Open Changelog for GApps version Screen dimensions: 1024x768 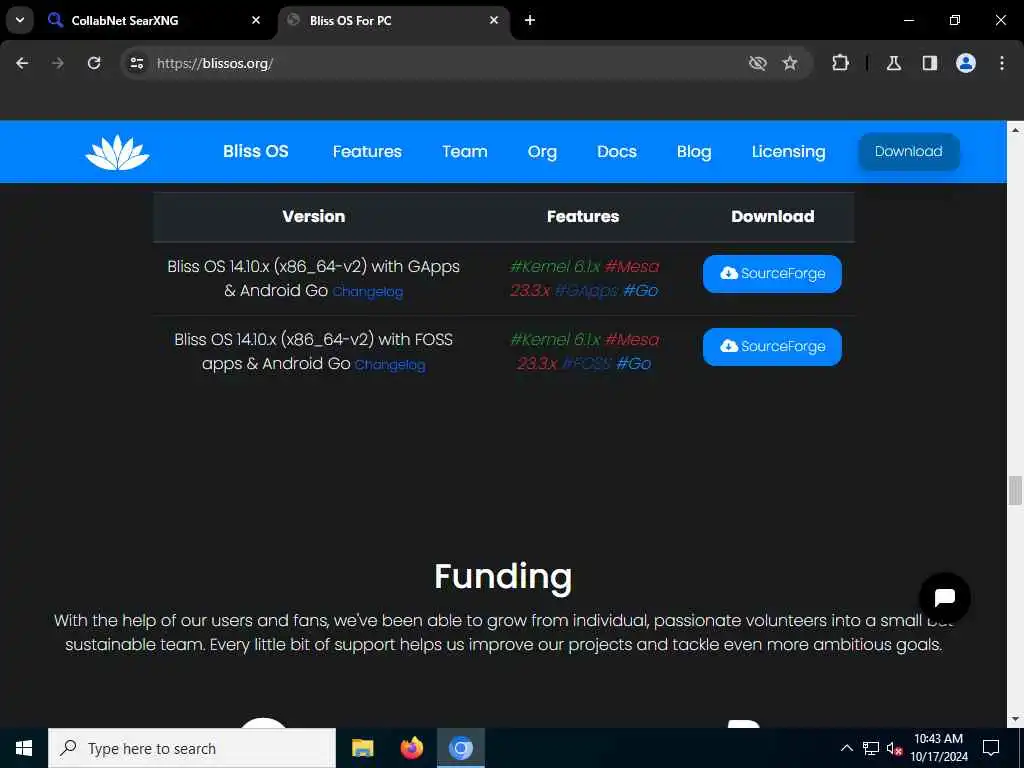click(368, 292)
